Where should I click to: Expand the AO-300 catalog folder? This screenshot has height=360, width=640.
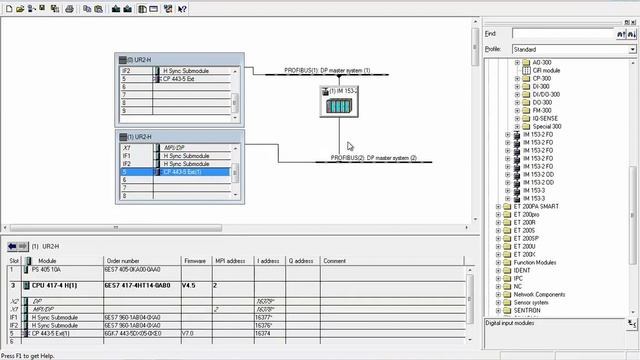pyautogui.click(x=517, y=62)
